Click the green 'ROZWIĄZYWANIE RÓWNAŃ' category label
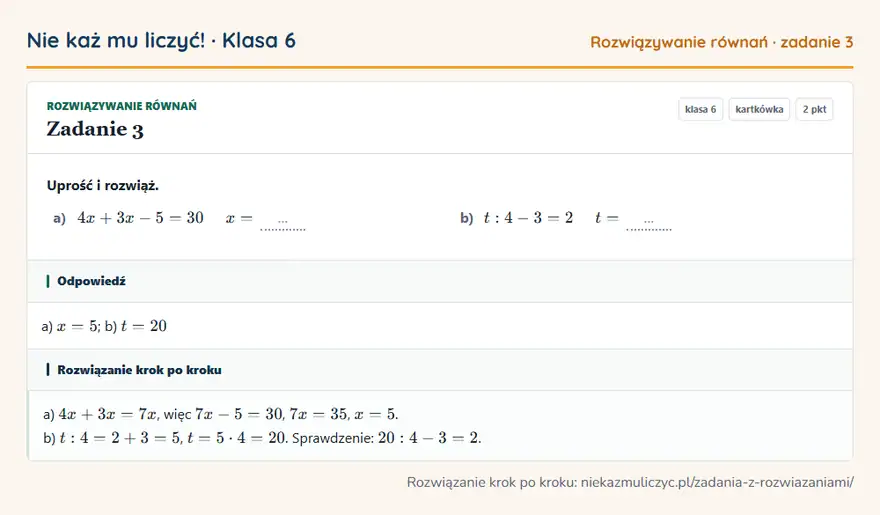 click(122, 106)
